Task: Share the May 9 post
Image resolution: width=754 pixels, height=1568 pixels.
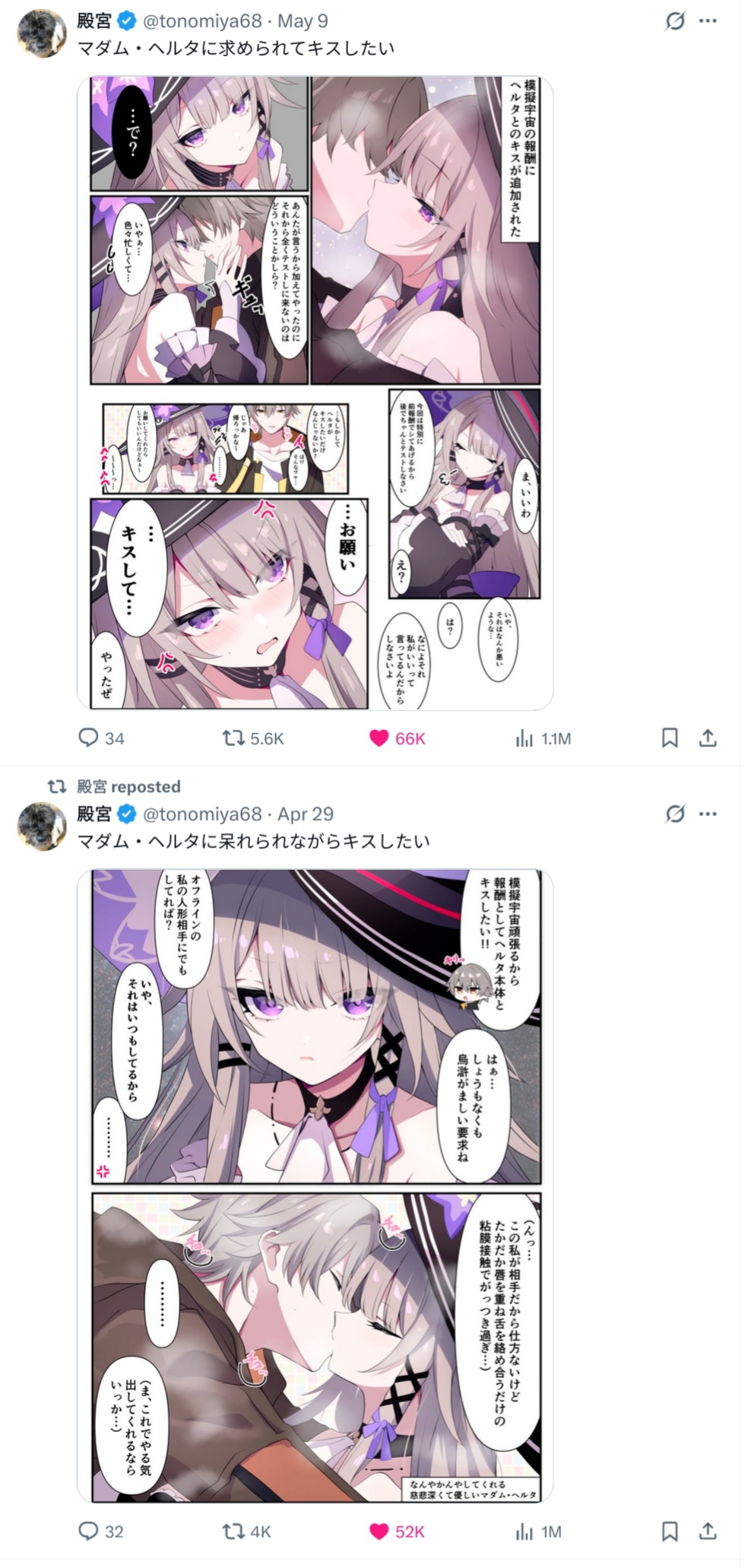Action: pos(708,738)
